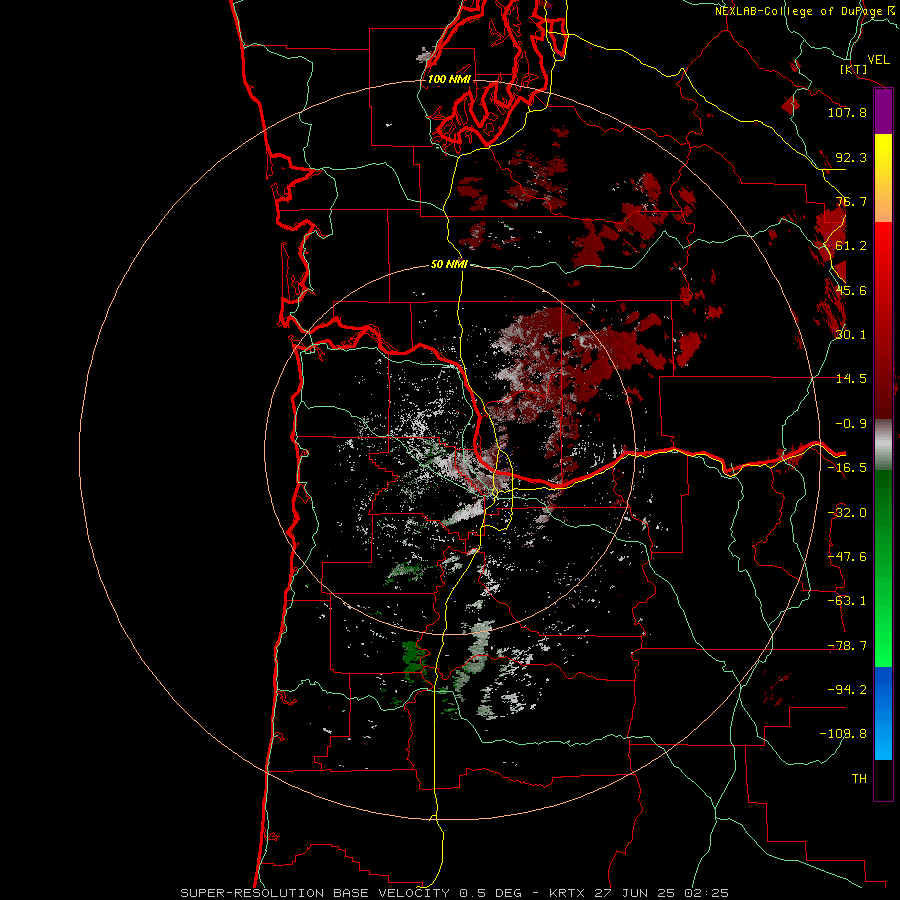Image resolution: width=900 pixels, height=900 pixels.
Task: Click the -32.0 velocity scale value
Action: [847, 513]
